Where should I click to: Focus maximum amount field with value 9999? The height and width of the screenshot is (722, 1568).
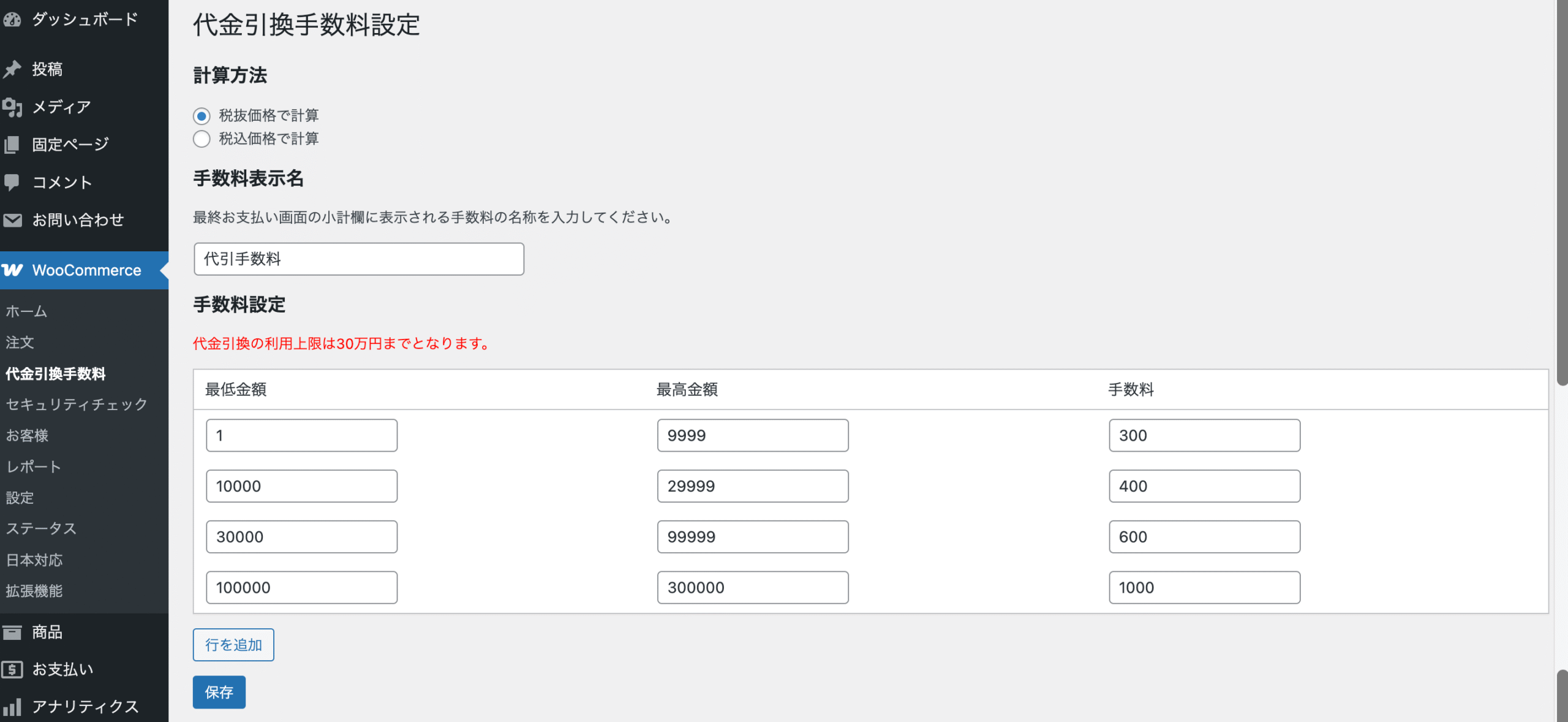point(753,436)
